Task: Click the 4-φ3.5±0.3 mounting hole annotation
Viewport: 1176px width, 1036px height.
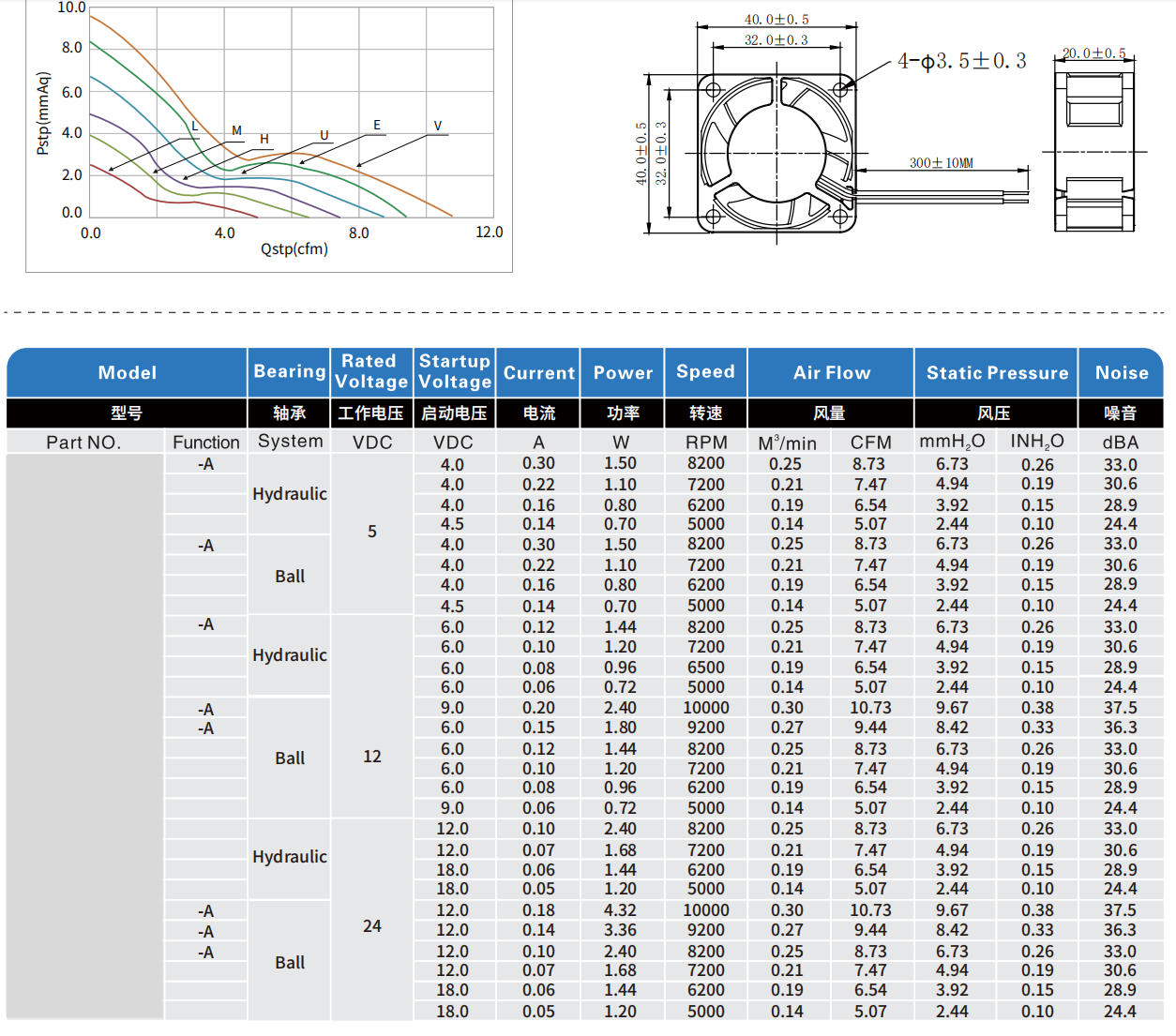Action: [x=961, y=62]
